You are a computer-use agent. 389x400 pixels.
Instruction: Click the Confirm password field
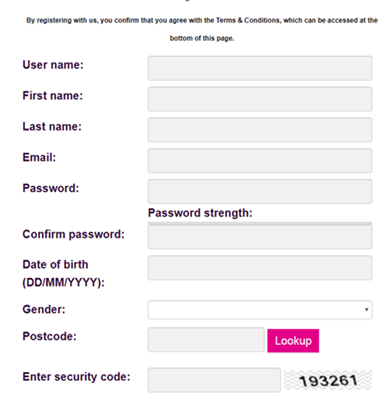(x=260, y=237)
